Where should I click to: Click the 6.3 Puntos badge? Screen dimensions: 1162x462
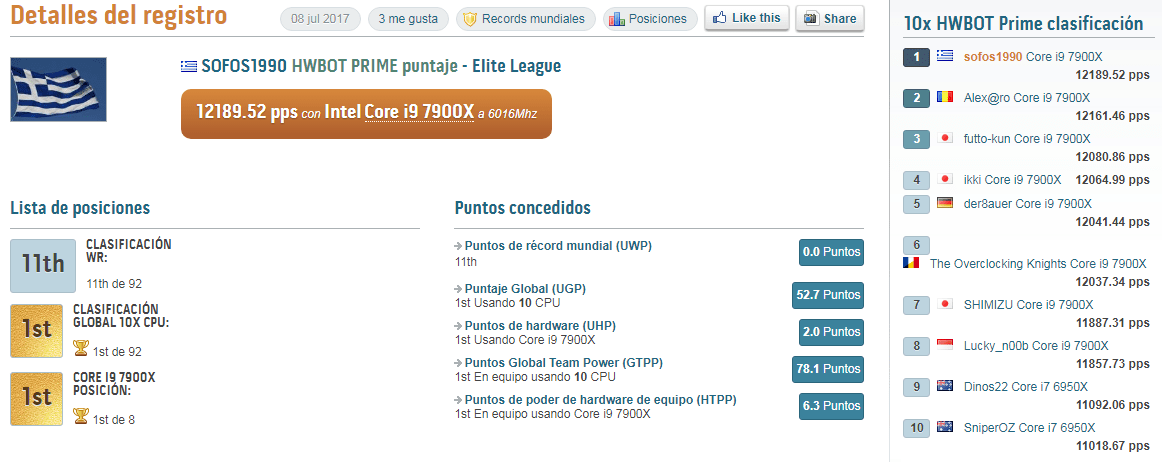point(831,406)
